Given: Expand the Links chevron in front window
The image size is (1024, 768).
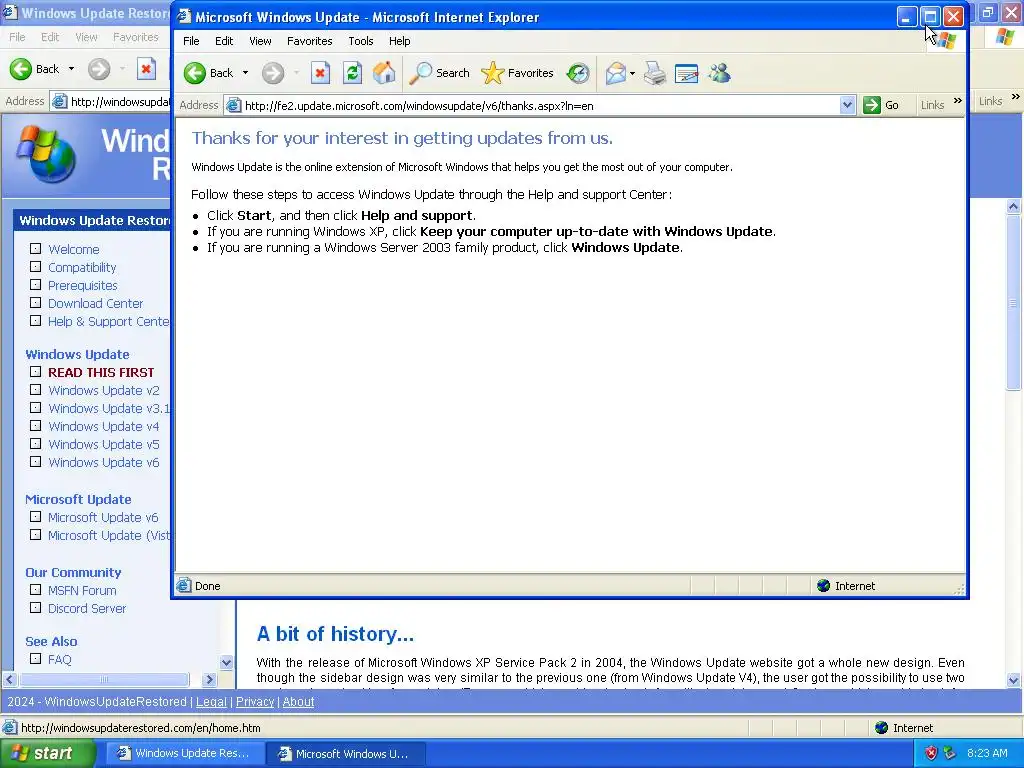Looking at the screenshot, I should [x=957, y=101].
